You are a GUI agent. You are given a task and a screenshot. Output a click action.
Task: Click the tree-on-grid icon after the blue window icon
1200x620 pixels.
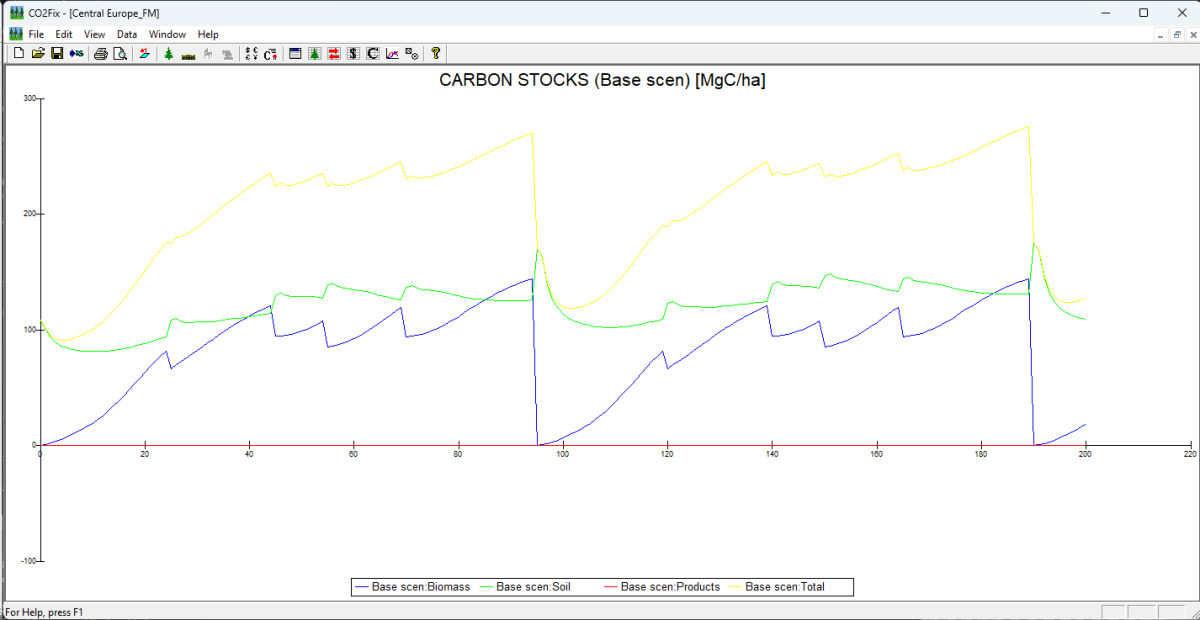[314, 53]
